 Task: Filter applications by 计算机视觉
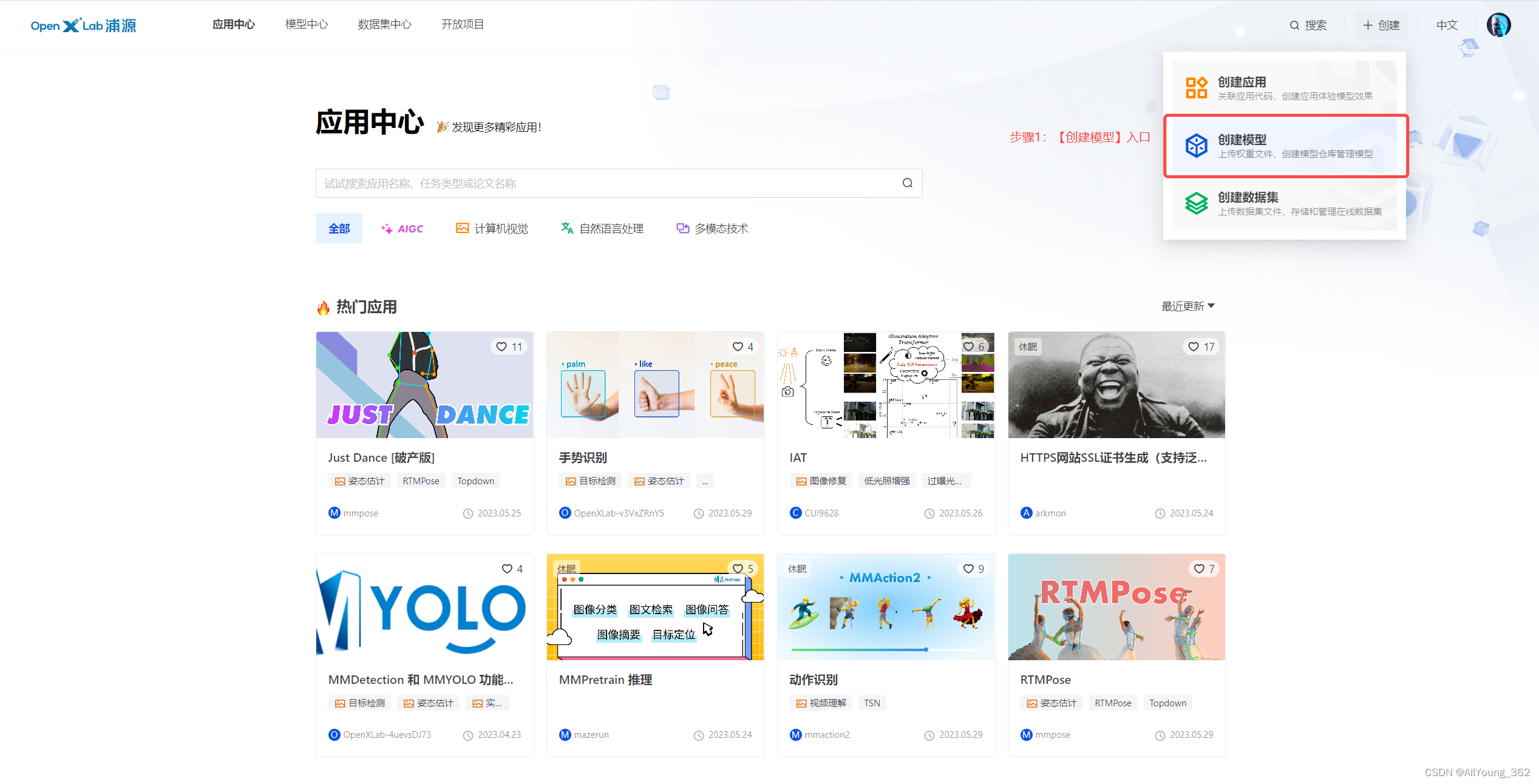click(x=492, y=228)
